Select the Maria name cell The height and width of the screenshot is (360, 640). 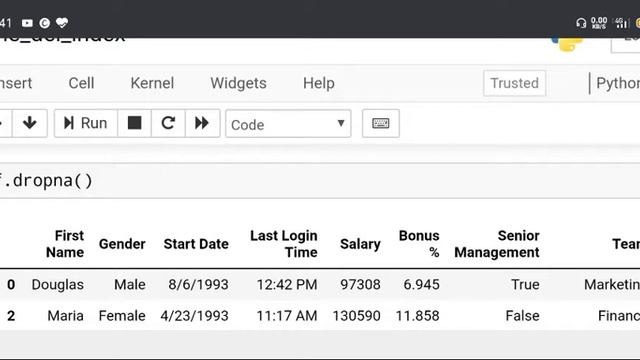65,316
